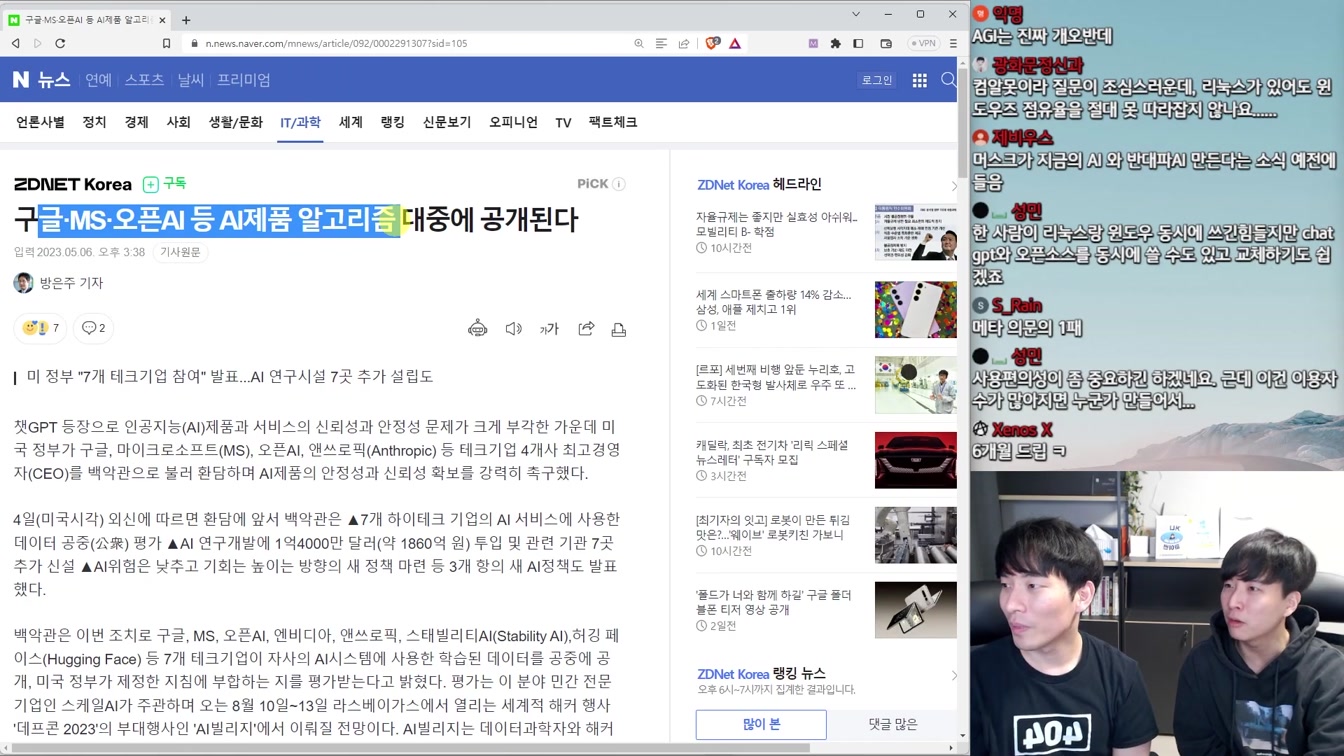
Task: Open headline 자율규제는 좋지만 실효성 아쉬워
Action: (x=776, y=224)
